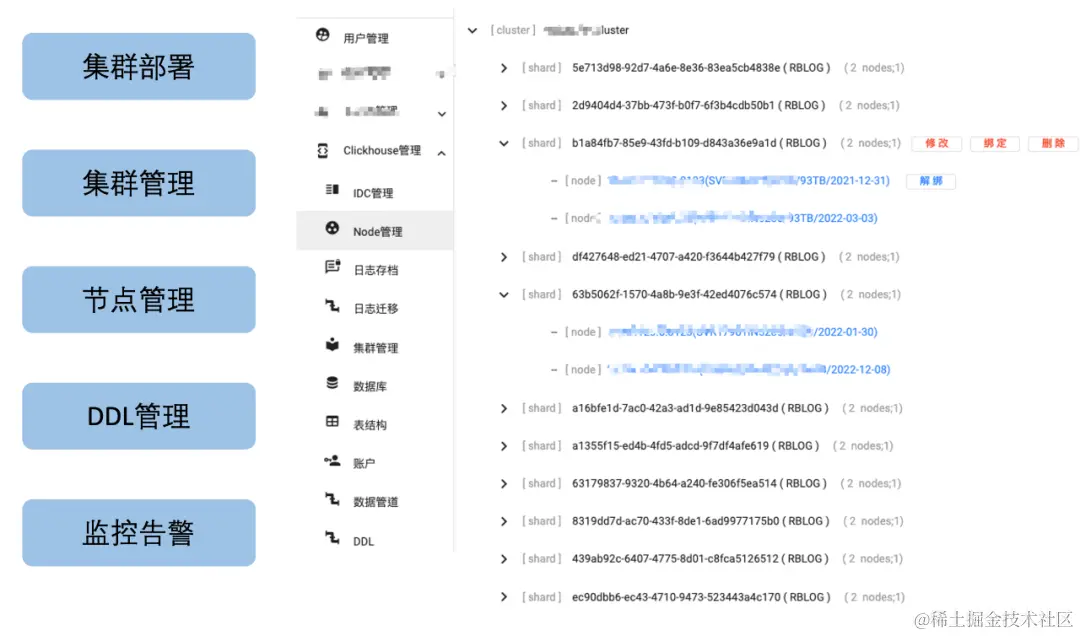Screen dimensions: 1080x636
Task: Expand shard 5e713d98 chevron
Action: pos(504,68)
